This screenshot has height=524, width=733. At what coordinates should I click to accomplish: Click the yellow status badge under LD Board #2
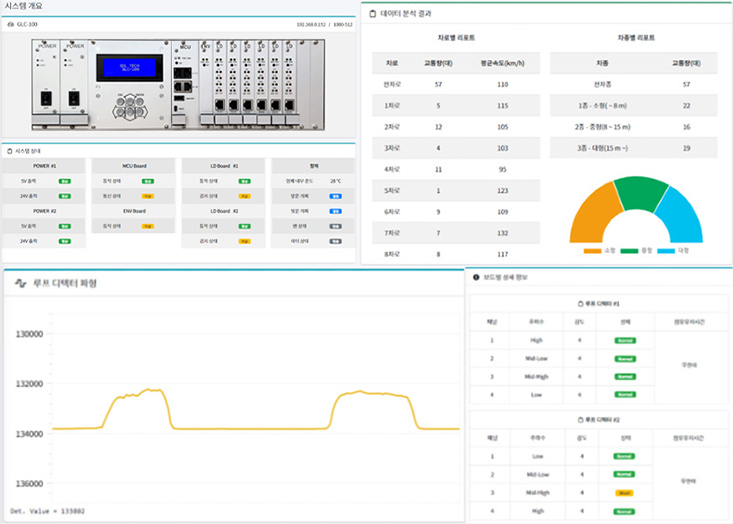pos(244,241)
